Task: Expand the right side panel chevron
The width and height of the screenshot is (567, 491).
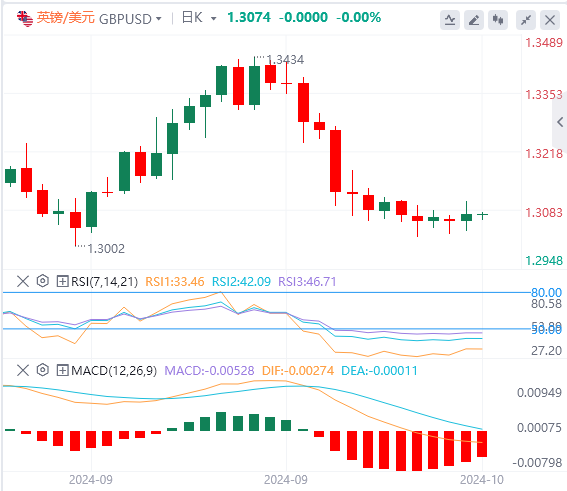Action: pos(560,122)
